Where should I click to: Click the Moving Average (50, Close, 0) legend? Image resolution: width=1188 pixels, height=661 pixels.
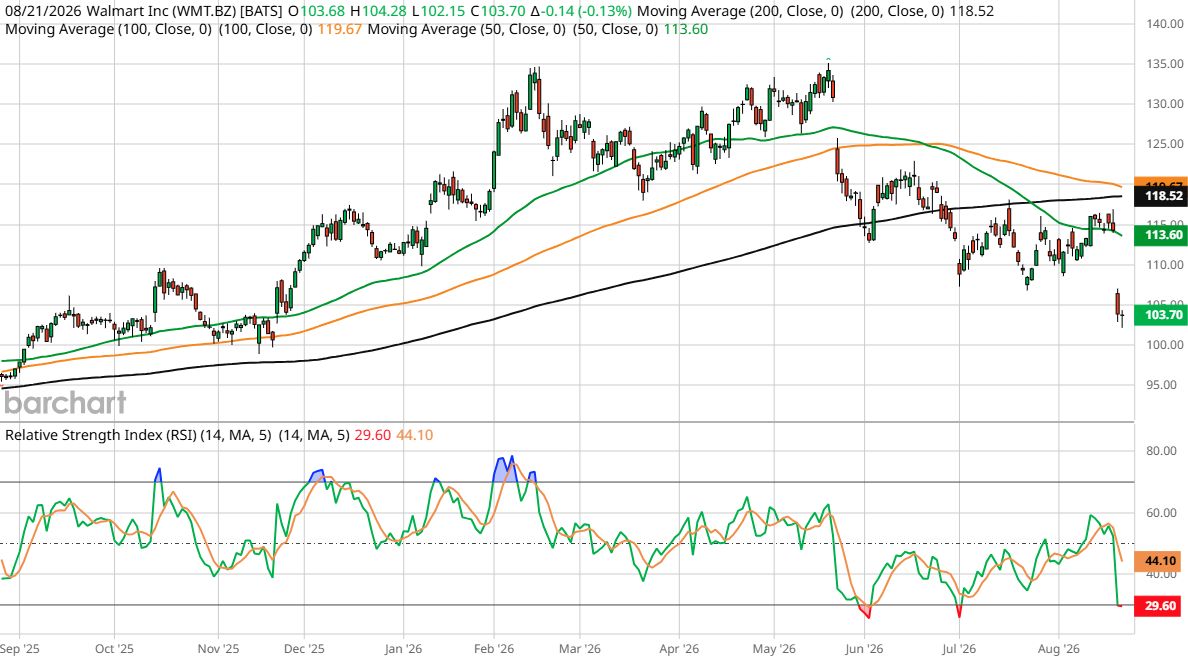pos(466,30)
